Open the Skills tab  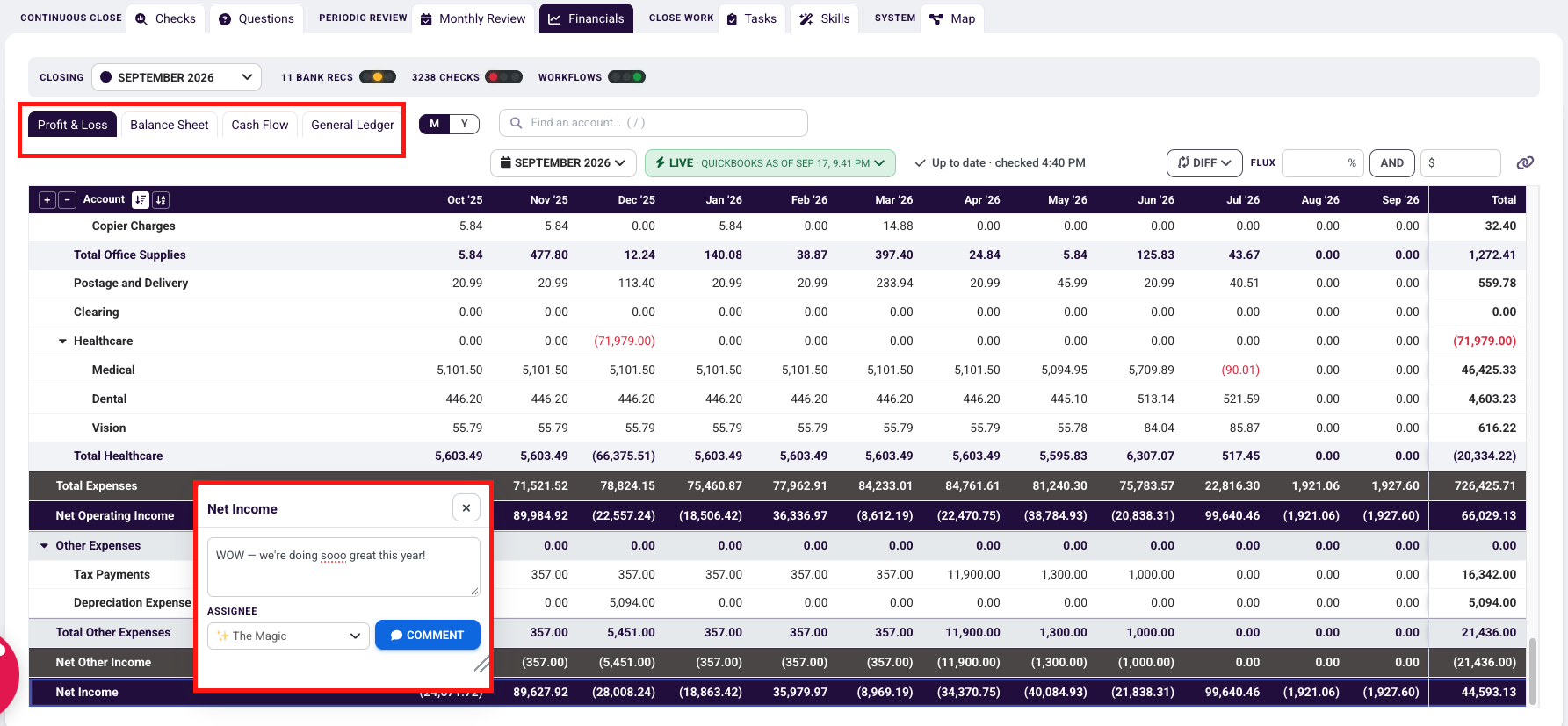(825, 18)
